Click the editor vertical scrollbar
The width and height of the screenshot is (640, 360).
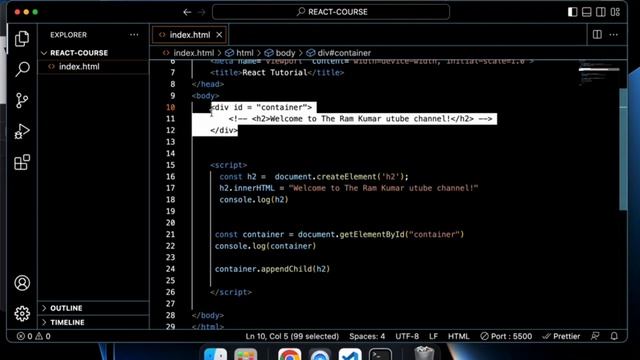pos(624,149)
